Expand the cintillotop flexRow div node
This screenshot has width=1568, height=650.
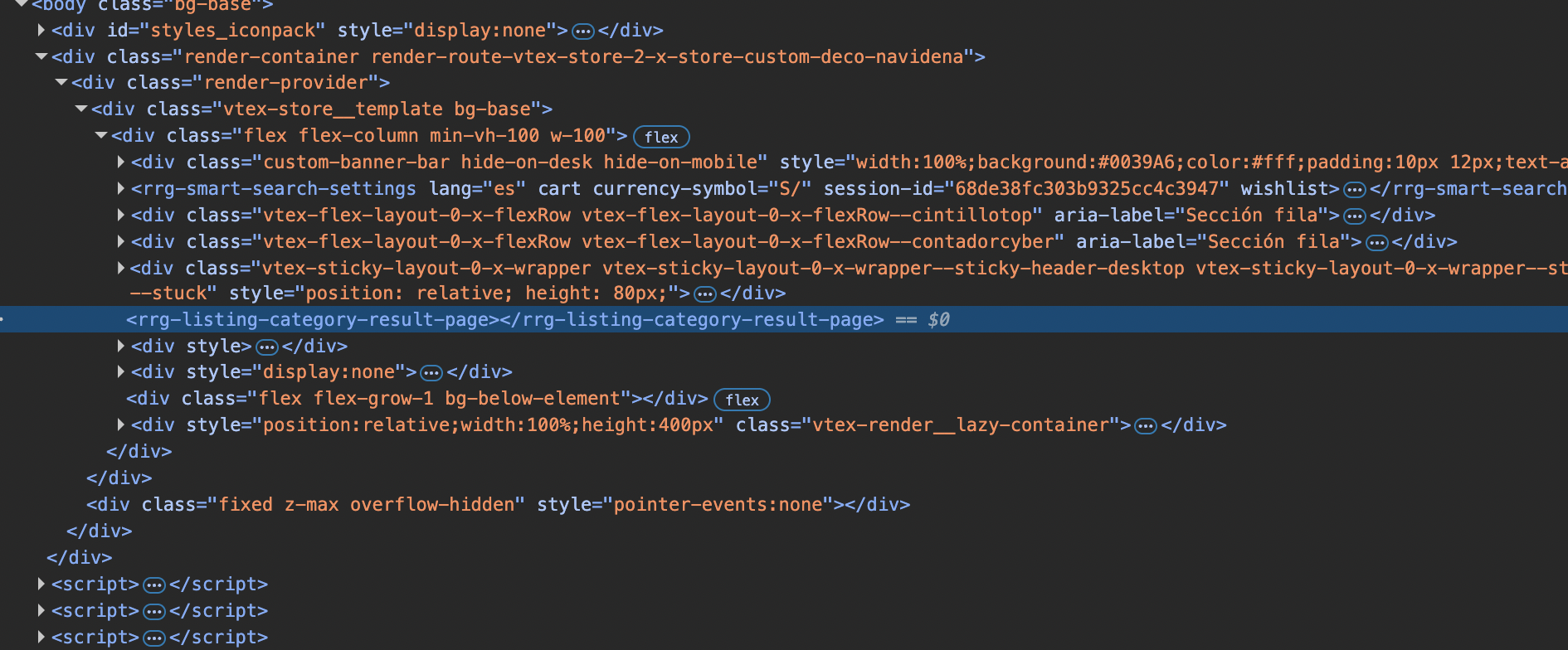point(121,216)
